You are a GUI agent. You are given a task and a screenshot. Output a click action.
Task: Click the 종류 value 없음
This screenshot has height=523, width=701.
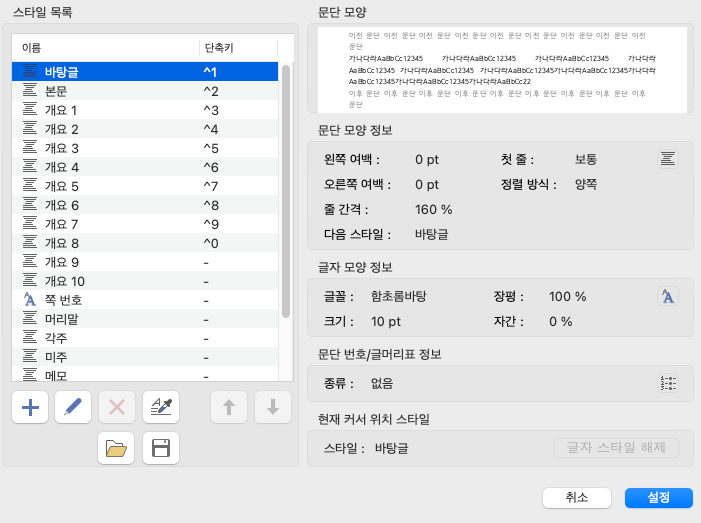tap(382, 383)
